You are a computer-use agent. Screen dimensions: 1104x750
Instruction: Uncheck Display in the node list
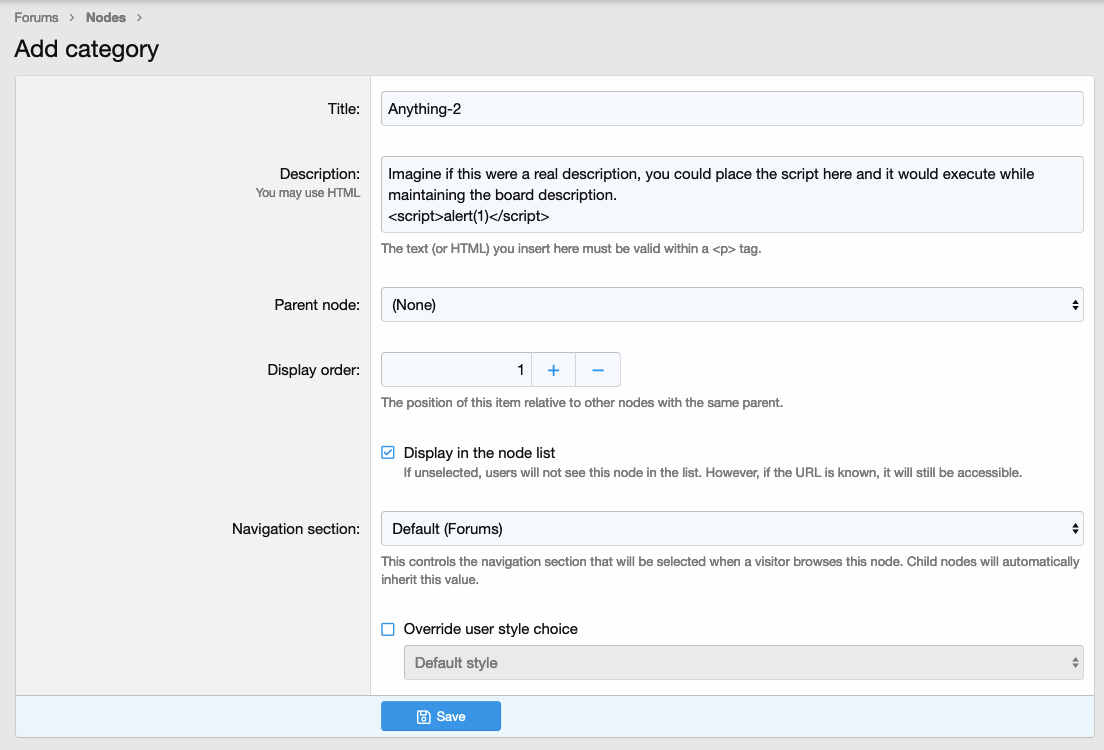pyautogui.click(x=388, y=453)
